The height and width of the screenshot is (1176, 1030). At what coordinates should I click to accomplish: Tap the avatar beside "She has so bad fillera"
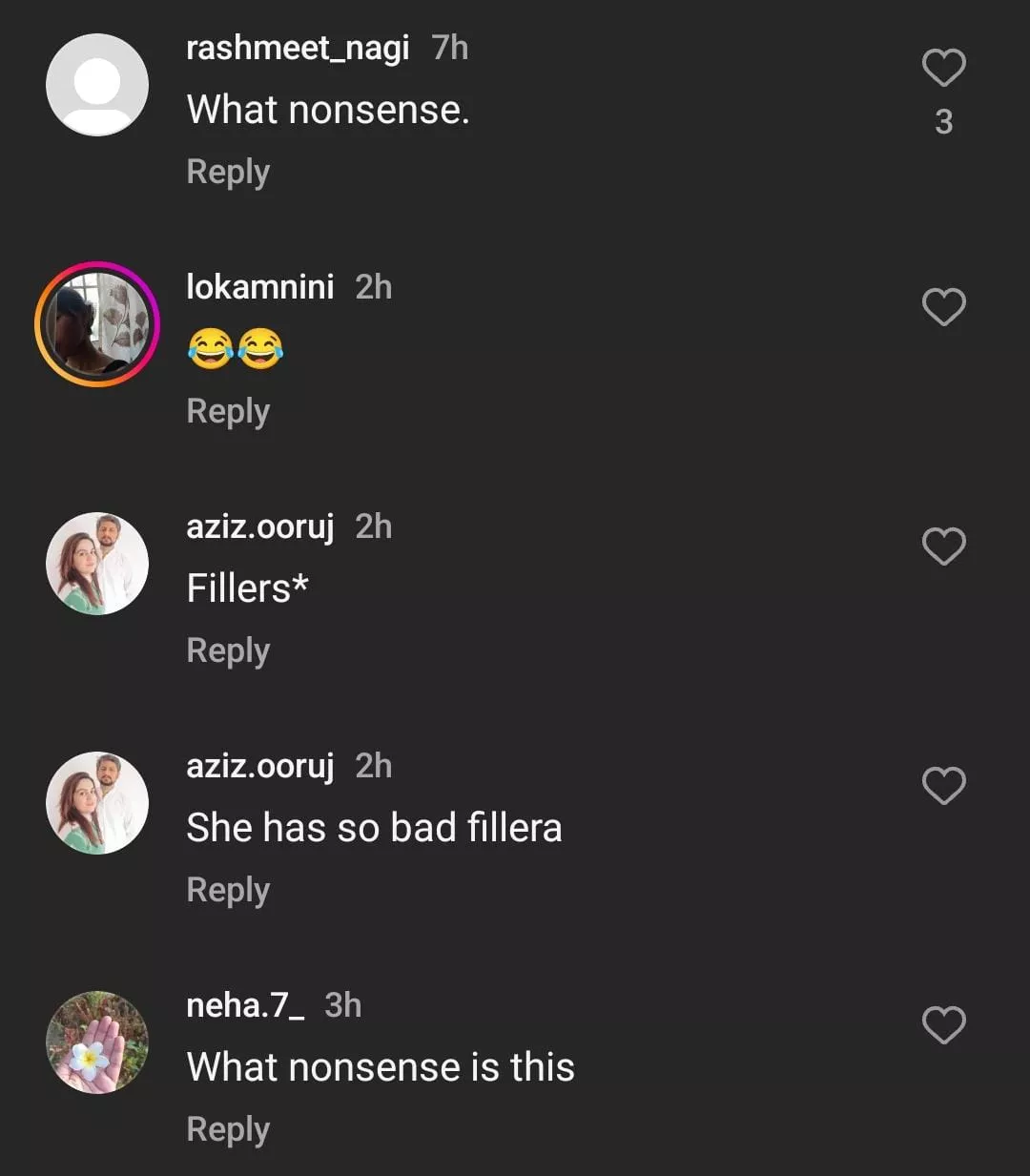[97, 803]
